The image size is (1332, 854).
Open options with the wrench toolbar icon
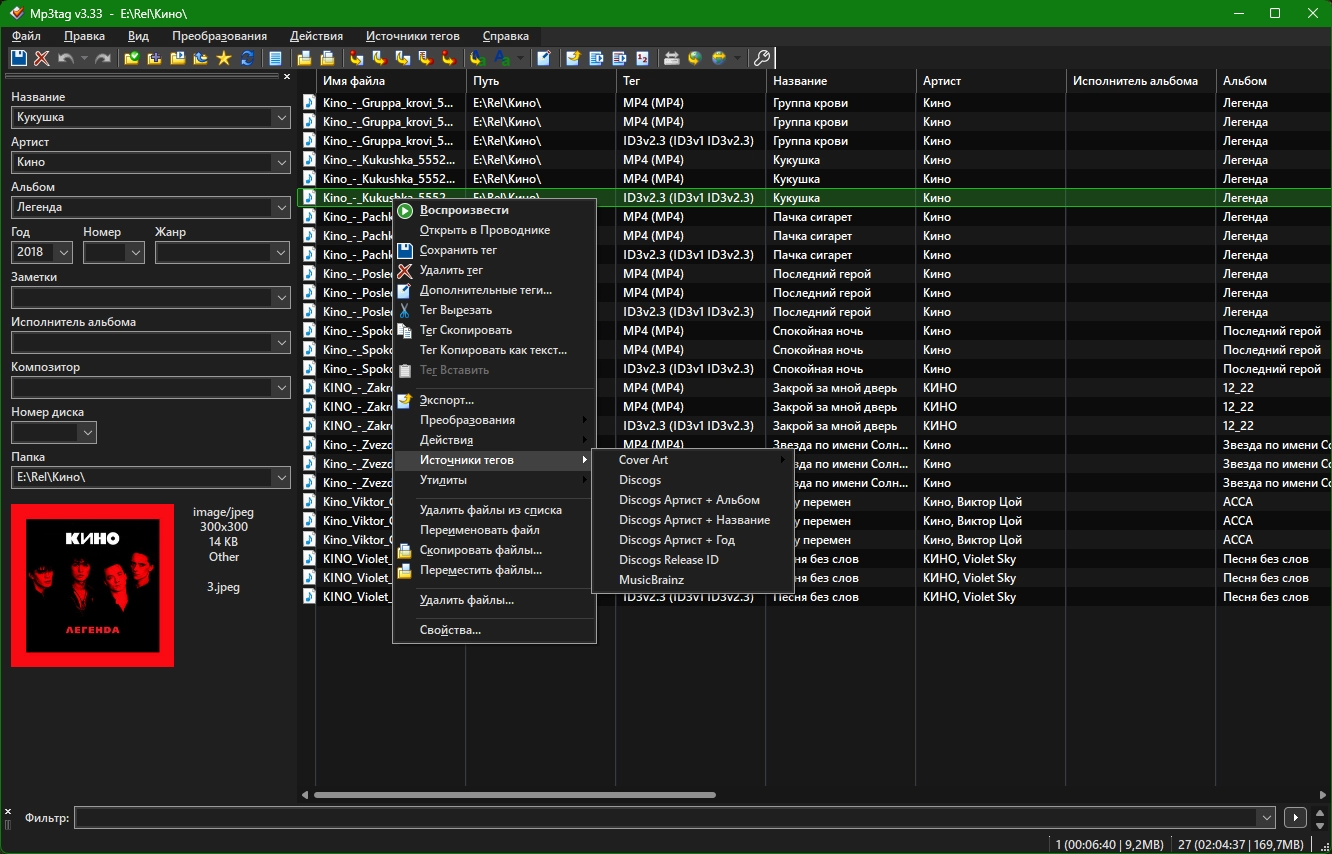tap(761, 58)
